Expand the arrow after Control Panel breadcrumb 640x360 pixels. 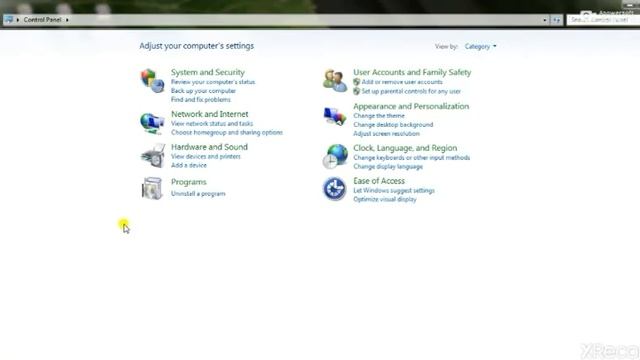point(67,20)
